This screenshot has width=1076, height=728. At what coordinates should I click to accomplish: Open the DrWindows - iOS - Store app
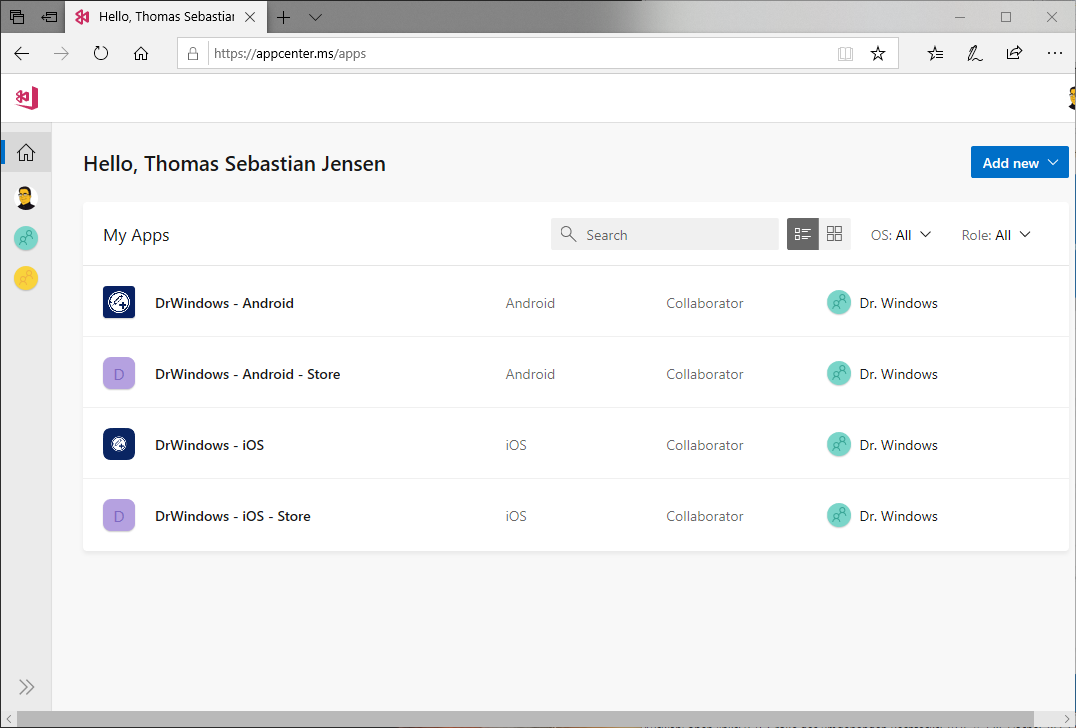(x=233, y=516)
